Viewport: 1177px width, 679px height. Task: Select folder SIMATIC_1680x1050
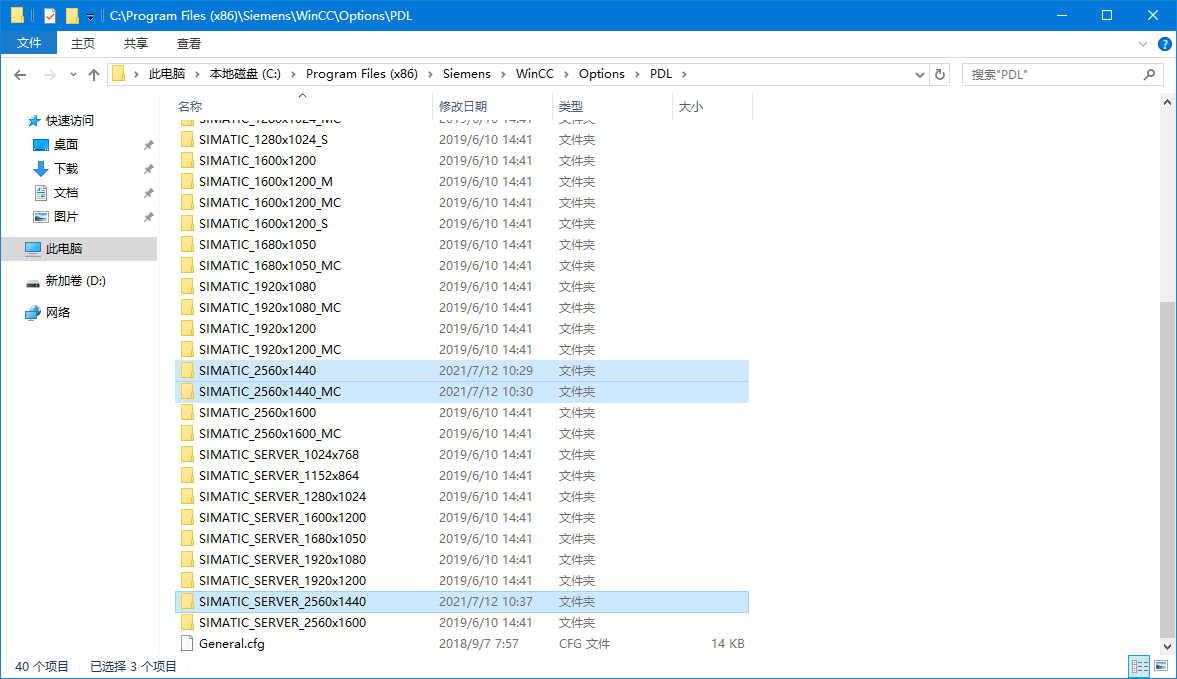(462, 245)
